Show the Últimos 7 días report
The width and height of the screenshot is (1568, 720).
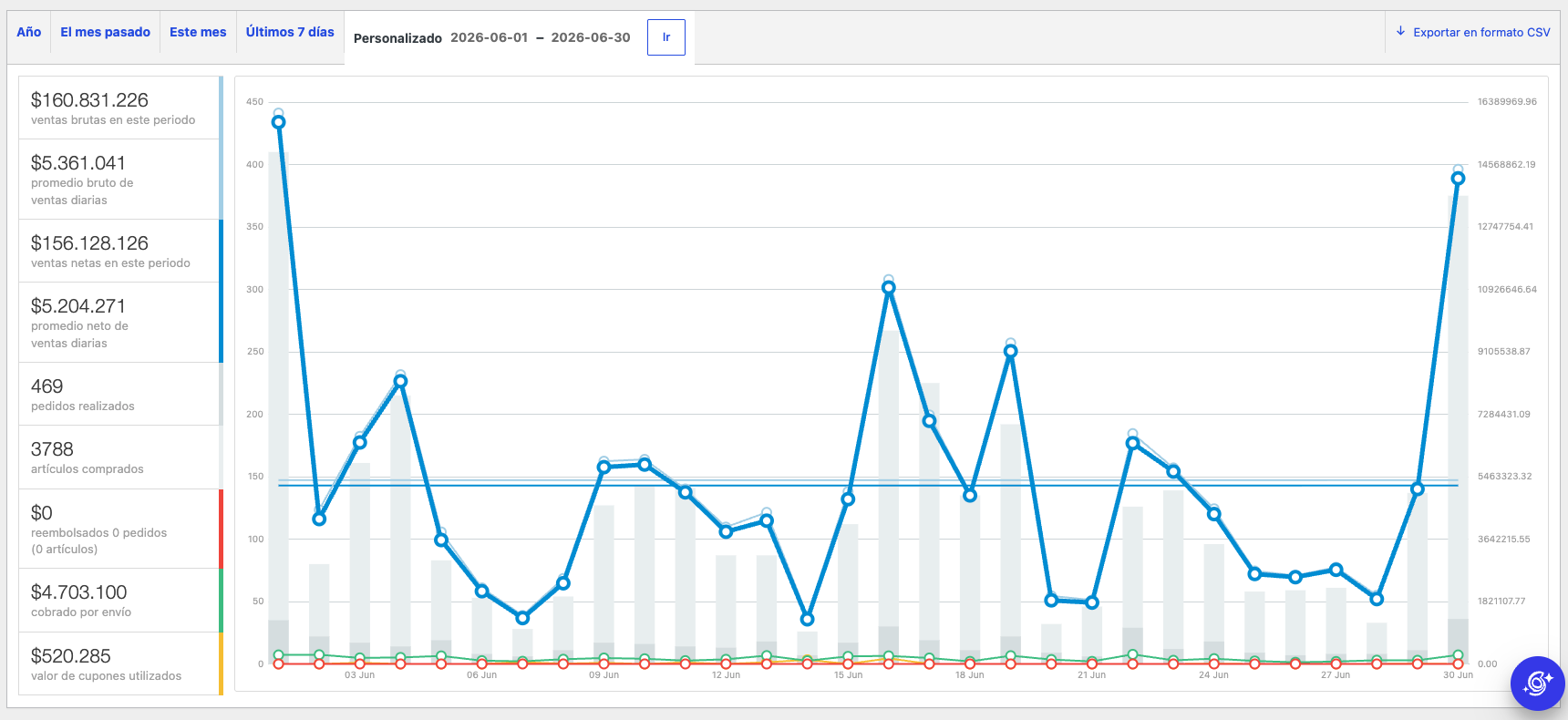pos(290,32)
